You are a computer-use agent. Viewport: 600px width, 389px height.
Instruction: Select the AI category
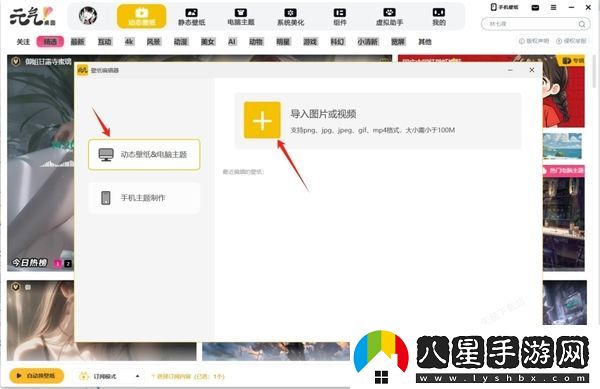(x=232, y=42)
